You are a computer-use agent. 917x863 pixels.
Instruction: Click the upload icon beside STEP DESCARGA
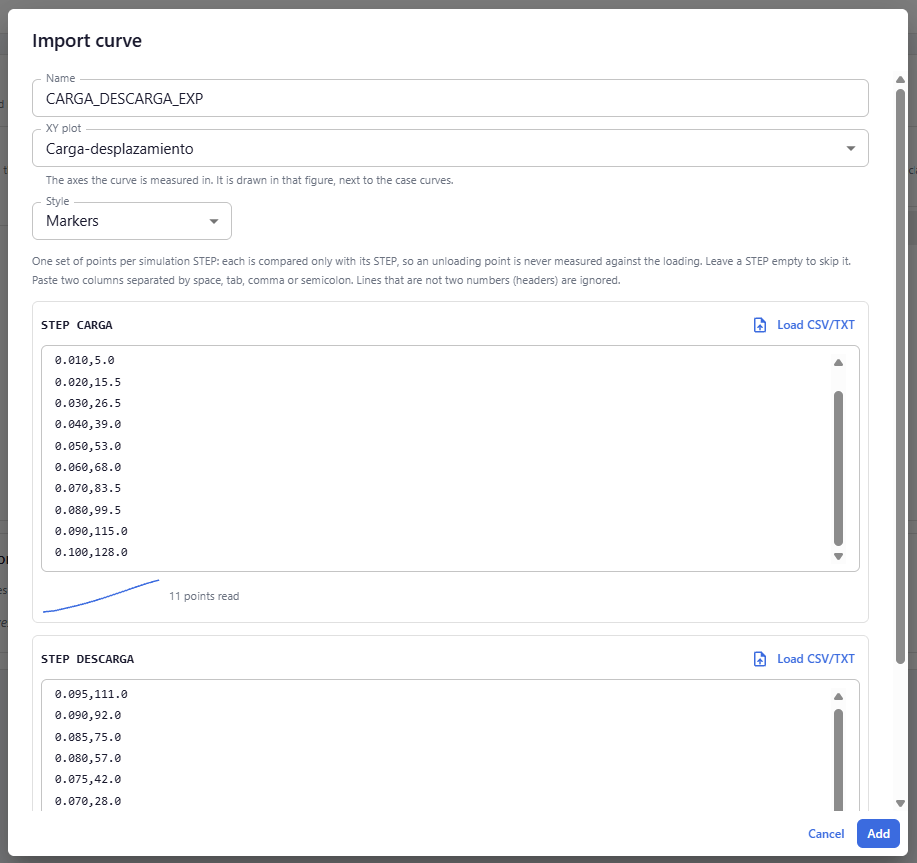[x=760, y=659]
